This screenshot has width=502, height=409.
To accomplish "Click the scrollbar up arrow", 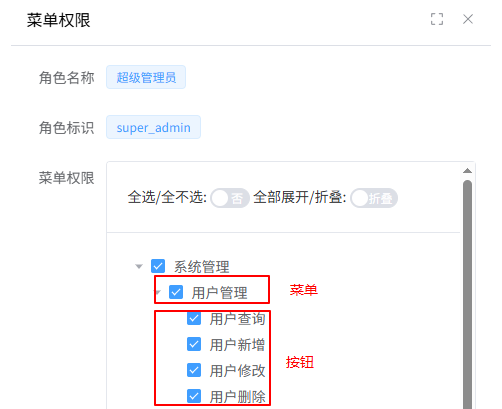I will [x=467, y=171].
